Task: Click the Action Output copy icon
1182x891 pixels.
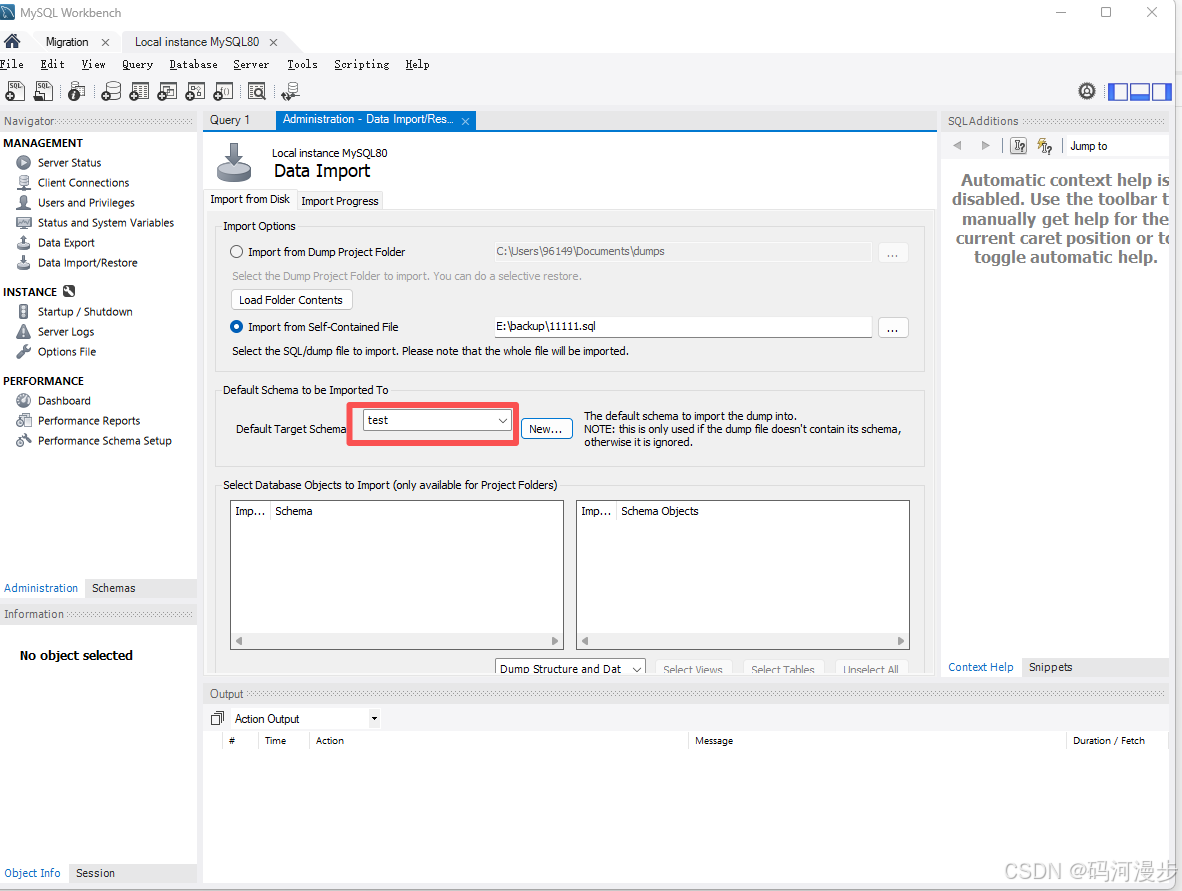Action: click(x=217, y=718)
